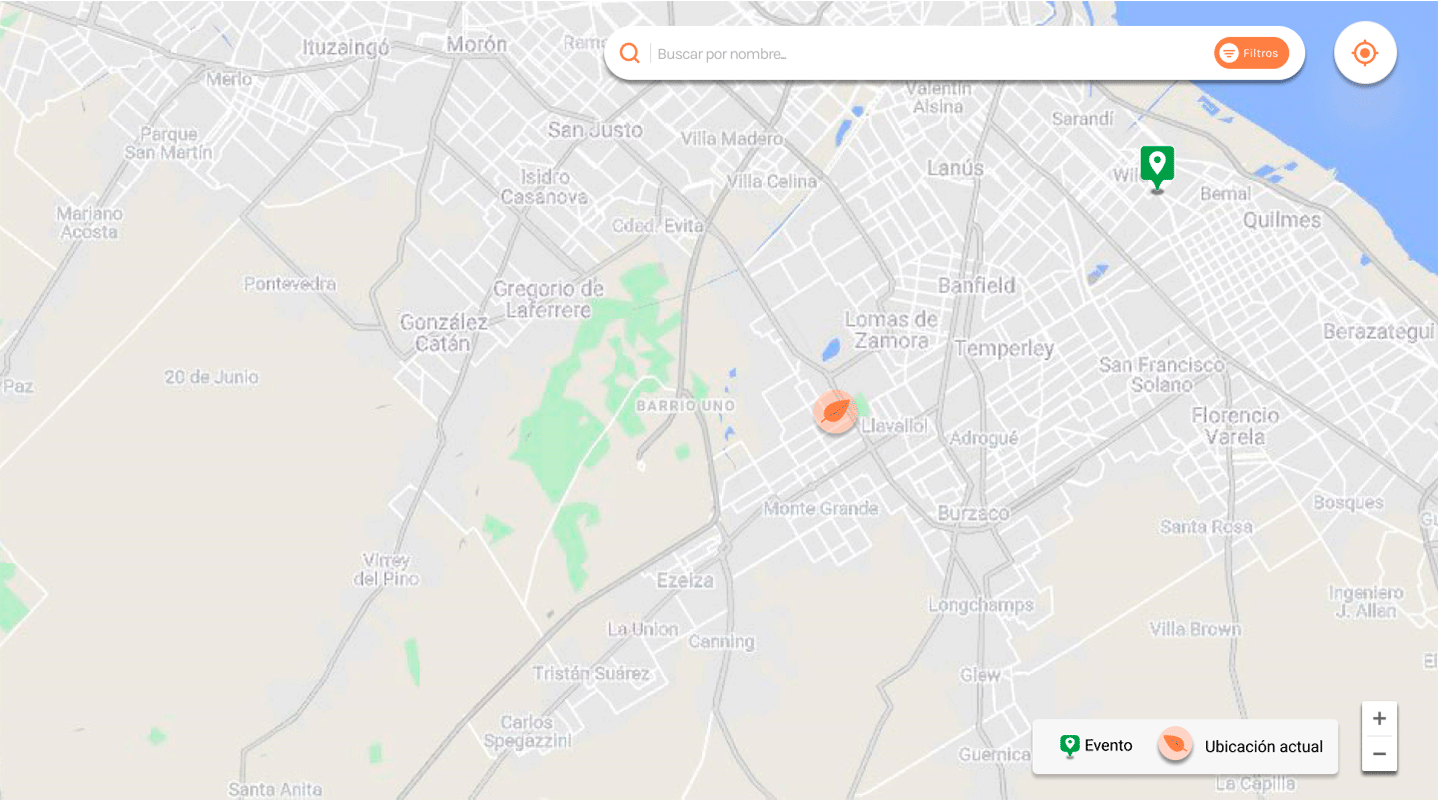1438x800 pixels.
Task: Select the green Evento pin near Bernal
Action: (1157, 168)
